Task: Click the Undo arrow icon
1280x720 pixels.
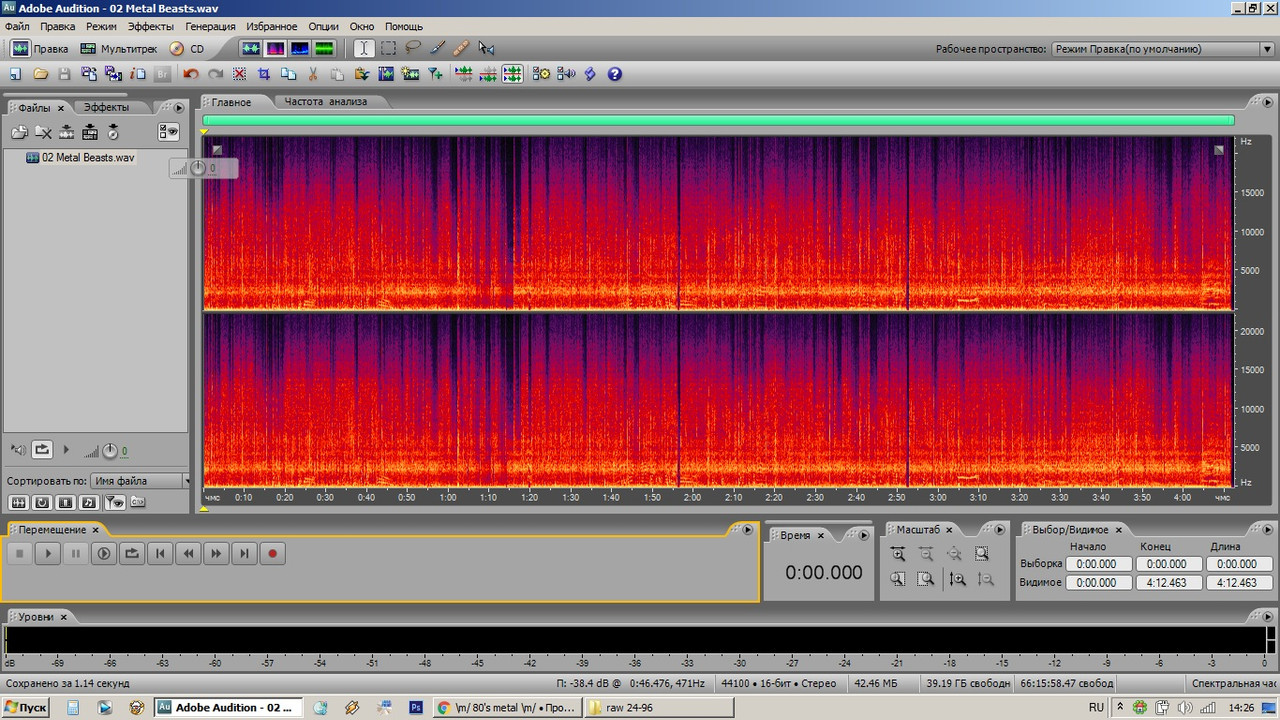Action: click(x=191, y=74)
